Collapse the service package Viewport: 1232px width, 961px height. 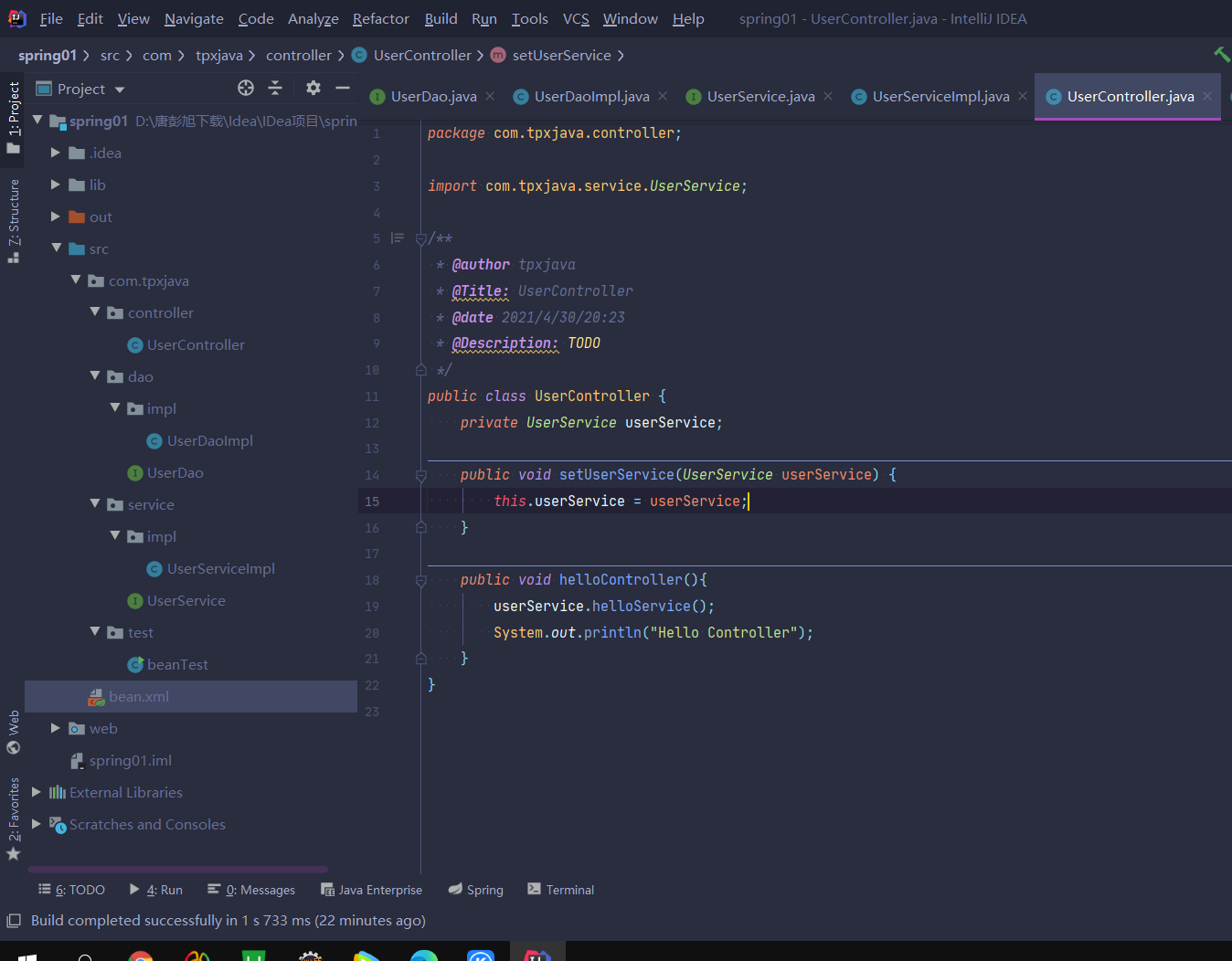click(95, 503)
